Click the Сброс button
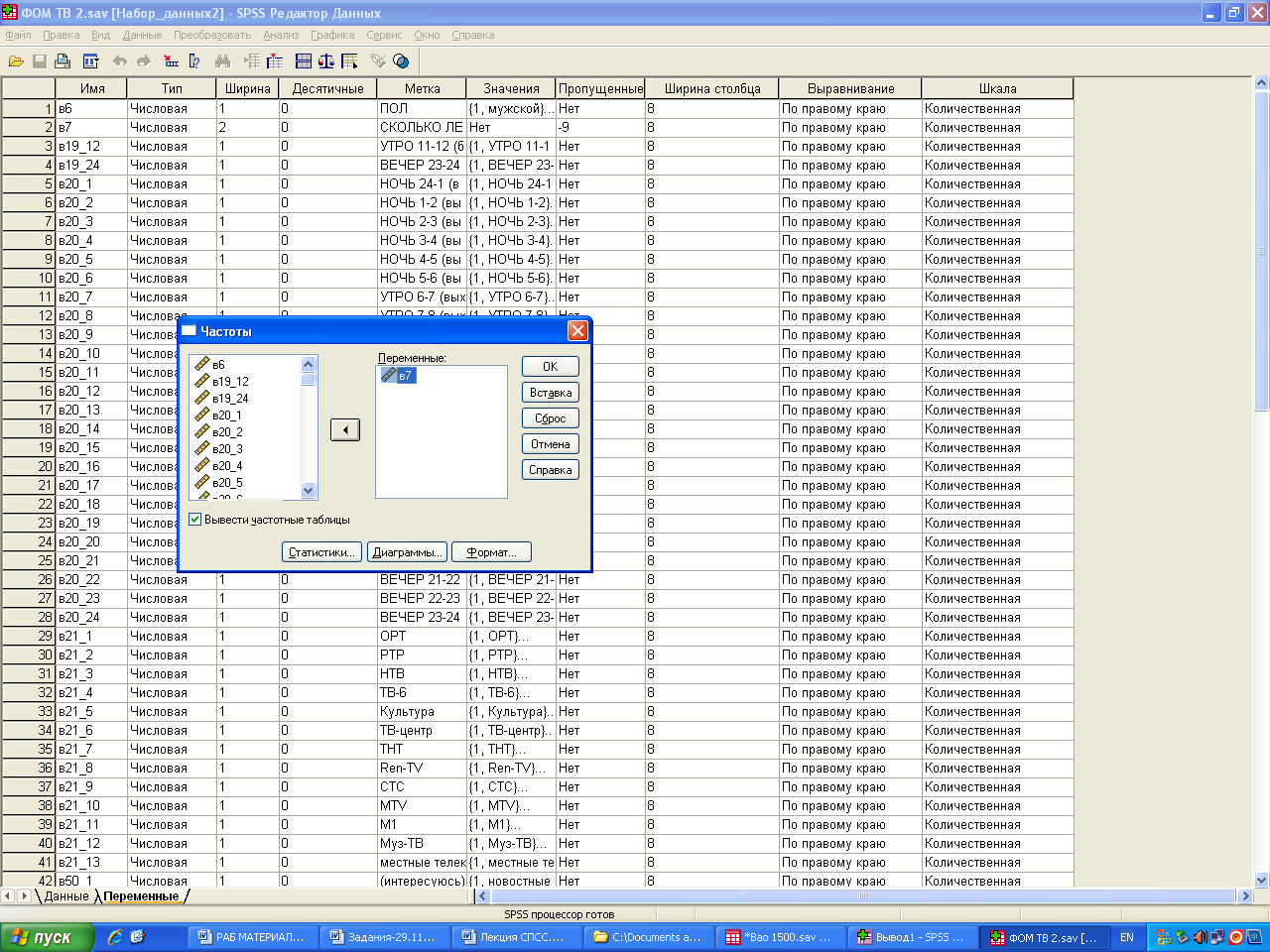 click(551, 418)
